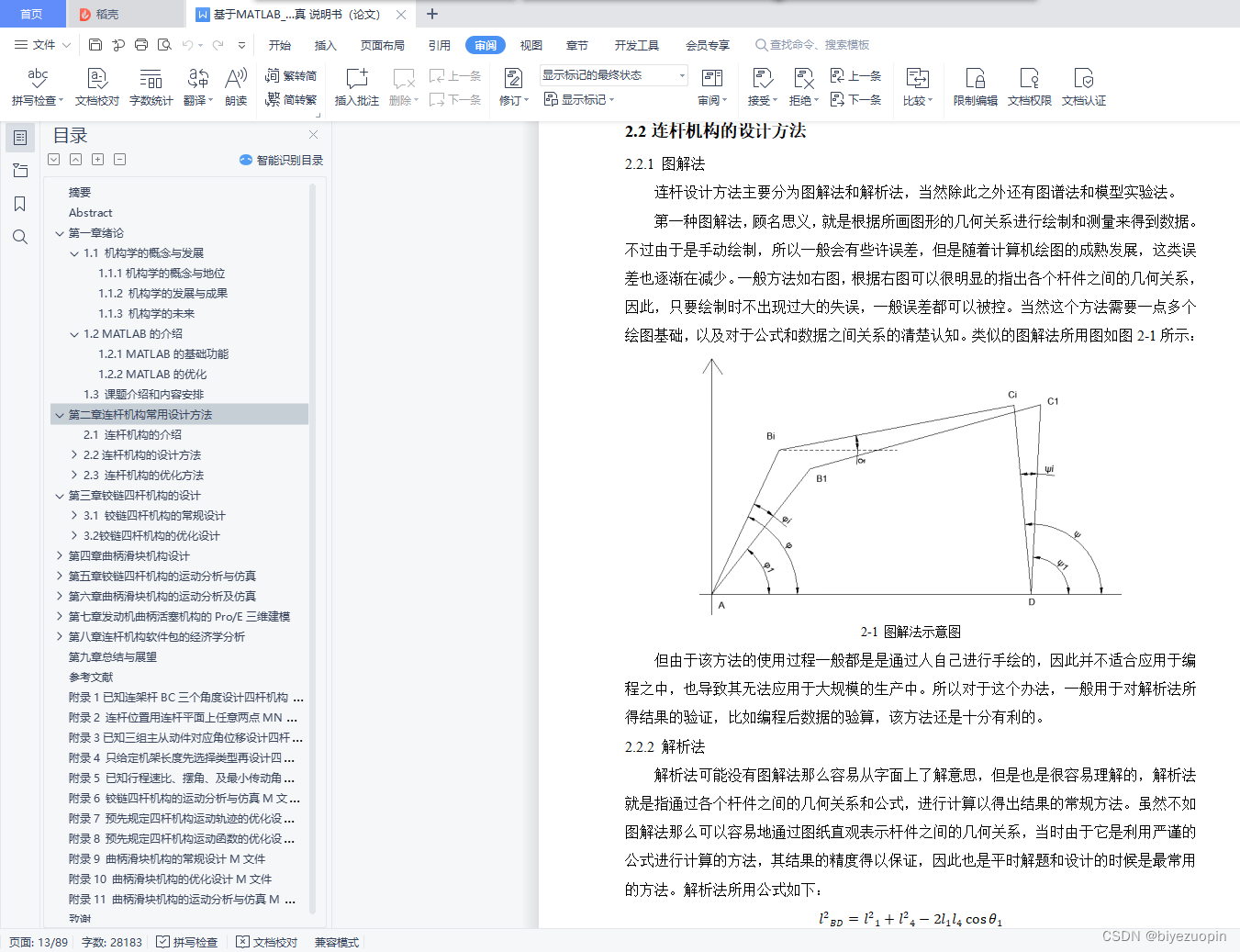Collapse the 第一章绪论 outline section
The width and height of the screenshot is (1240, 952).
[59, 232]
